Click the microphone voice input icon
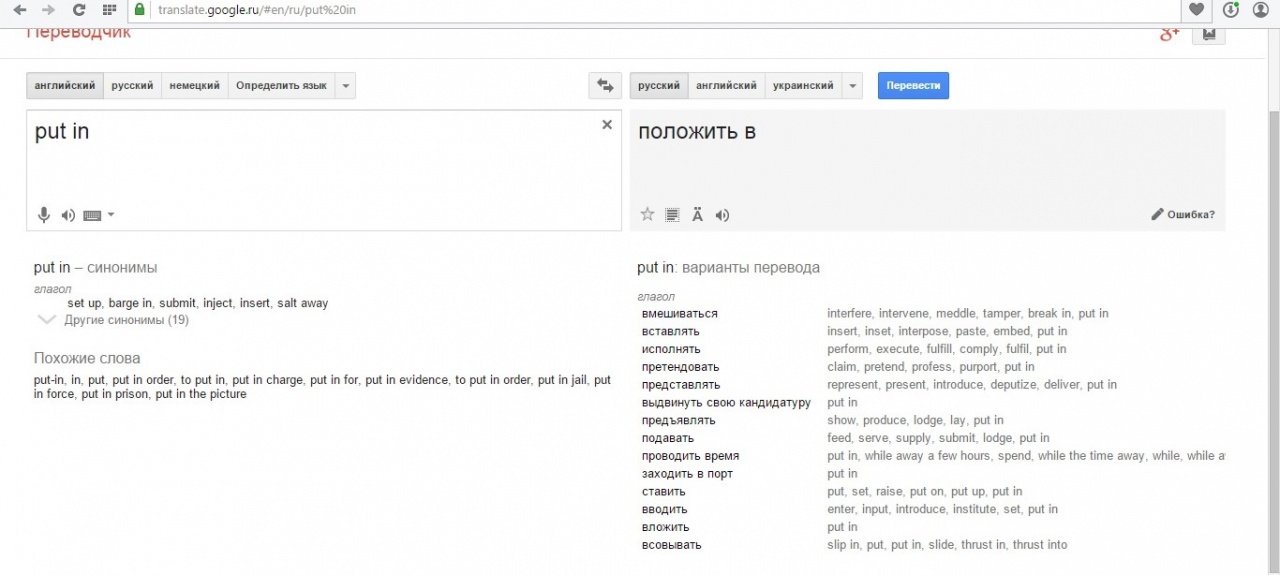Image resolution: width=1280 pixels, height=575 pixels. [44, 215]
